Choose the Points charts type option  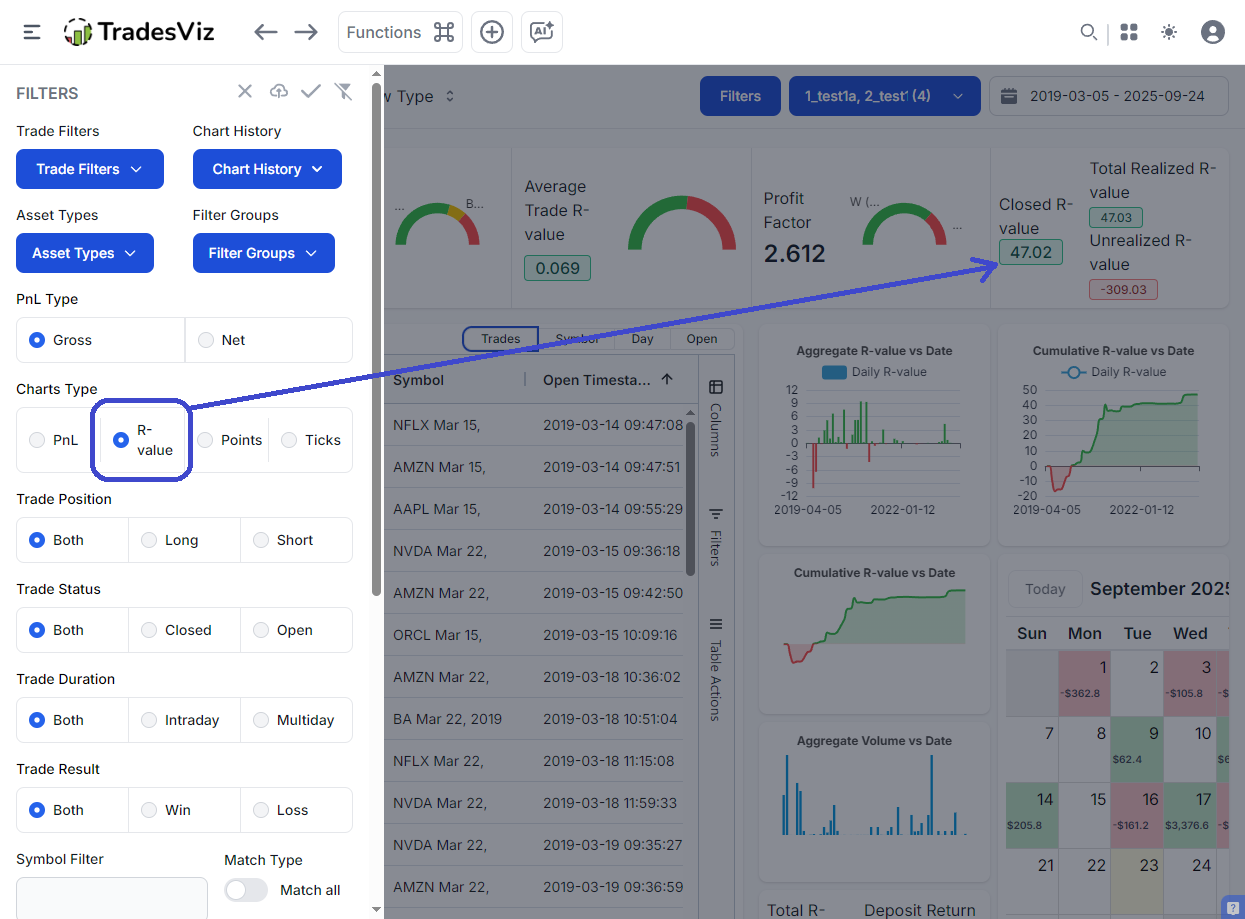[x=206, y=440]
